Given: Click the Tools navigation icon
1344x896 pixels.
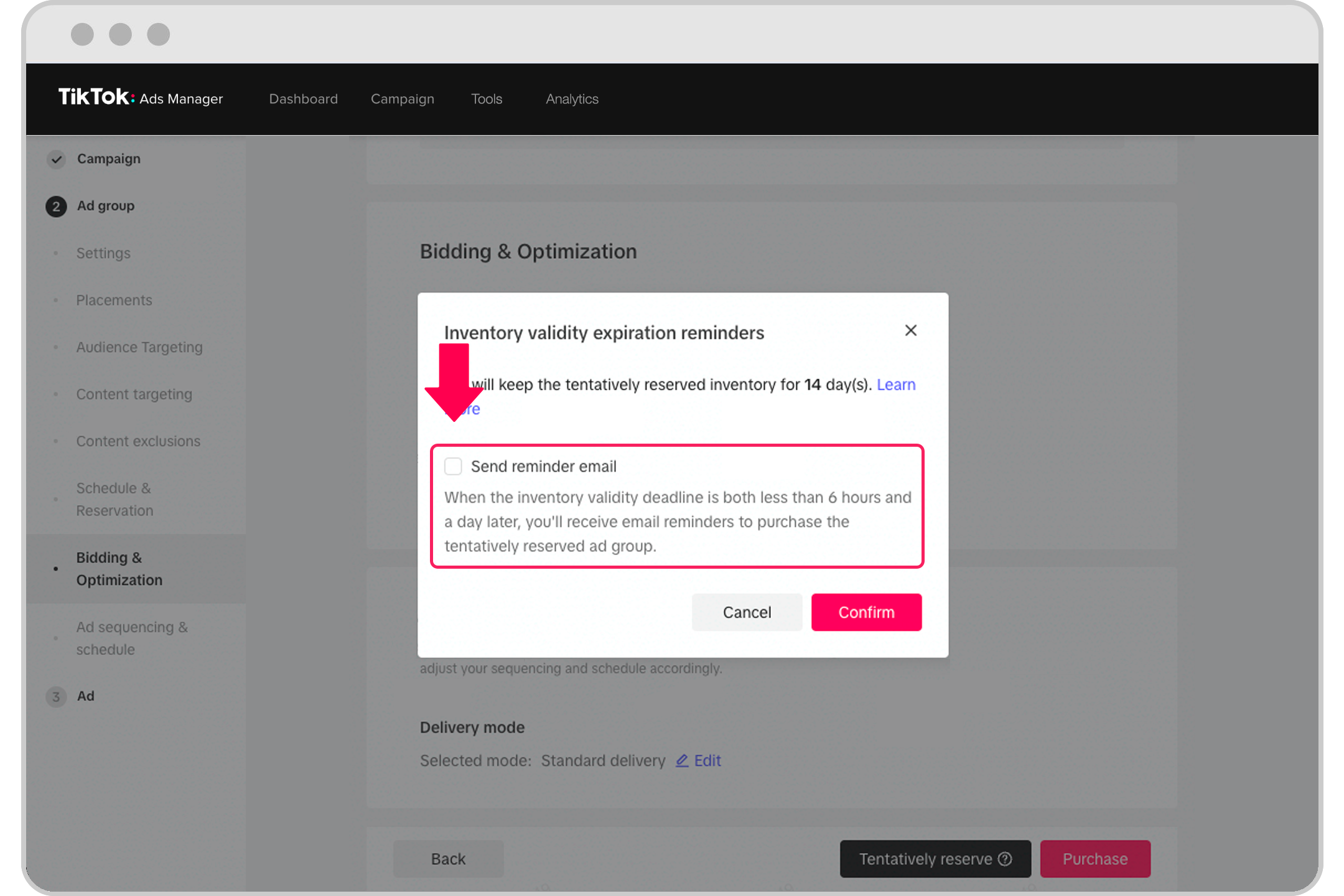Looking at the screenshot, I should coord(487,98).
